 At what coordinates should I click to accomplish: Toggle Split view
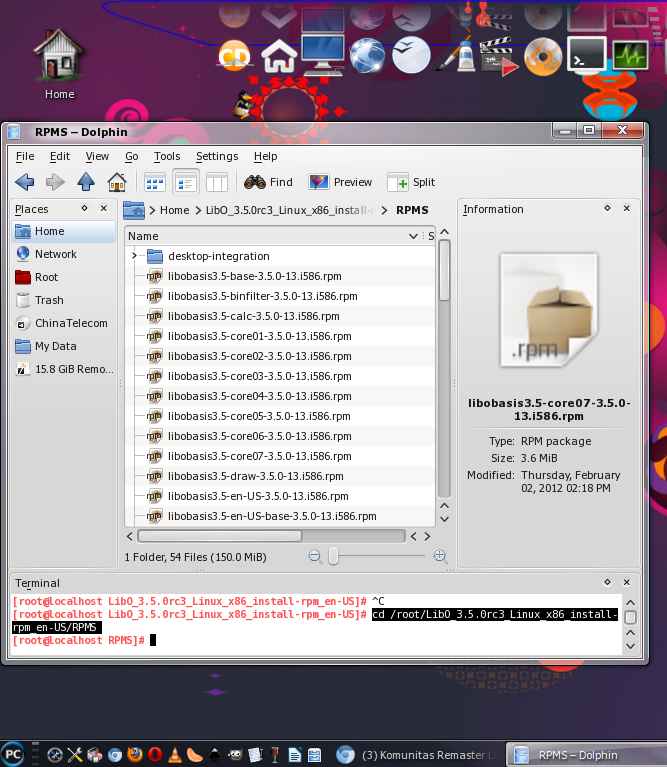[411, 182]
